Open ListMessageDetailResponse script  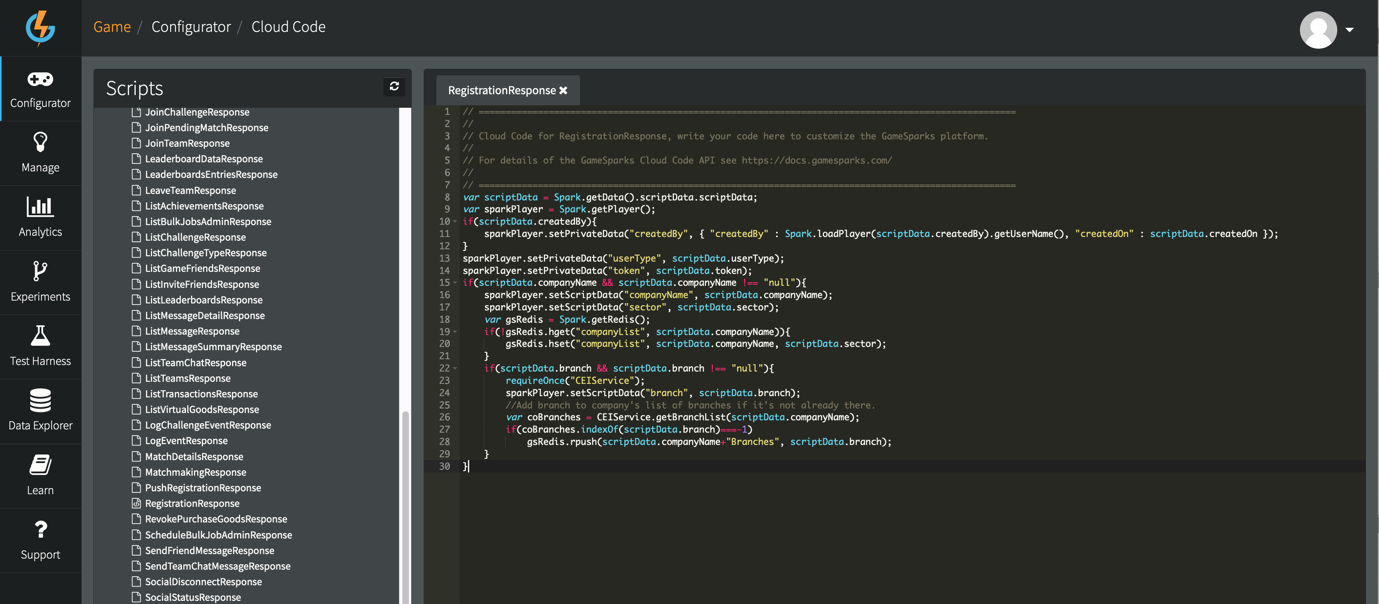pyautogui.click(x=205, y=316)
